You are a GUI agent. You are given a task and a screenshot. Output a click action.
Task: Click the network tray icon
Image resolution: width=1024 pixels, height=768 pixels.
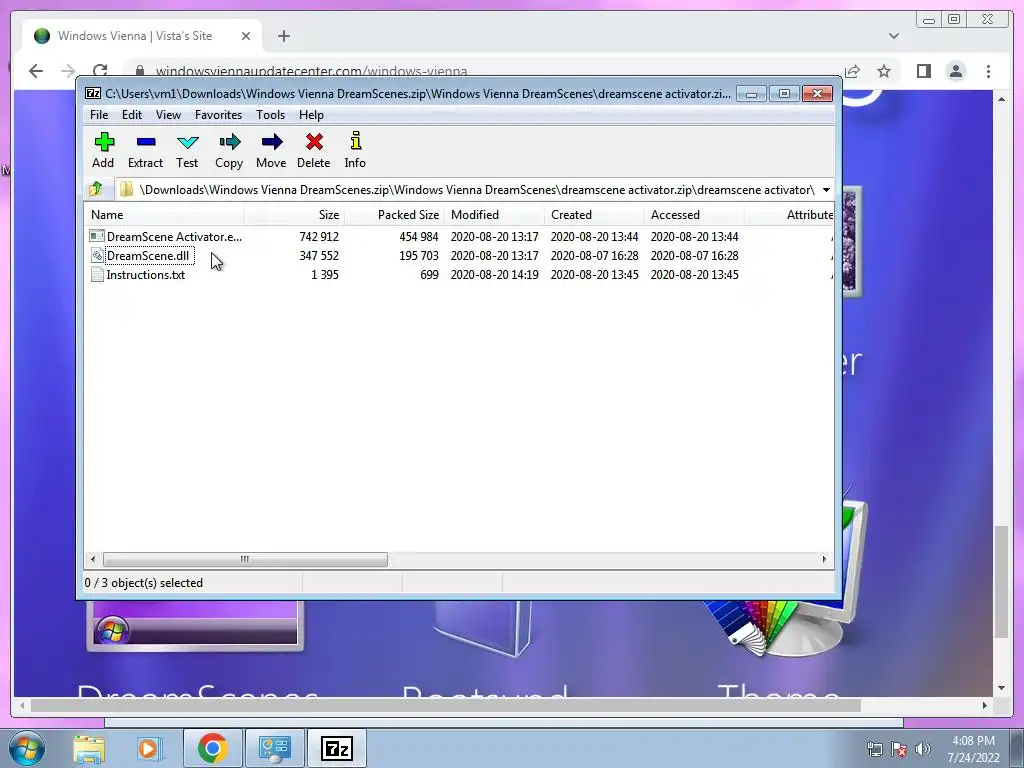pyautogui.click(x=874, y=749)
